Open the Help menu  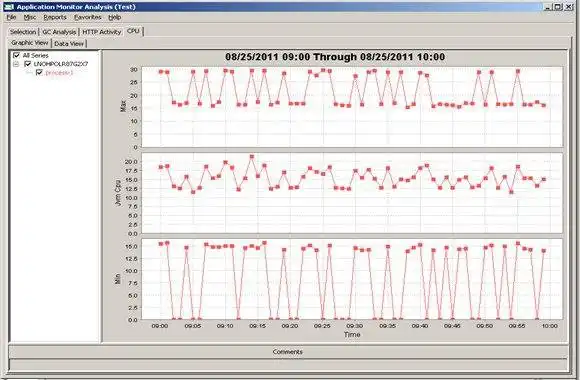coord(115,17)
